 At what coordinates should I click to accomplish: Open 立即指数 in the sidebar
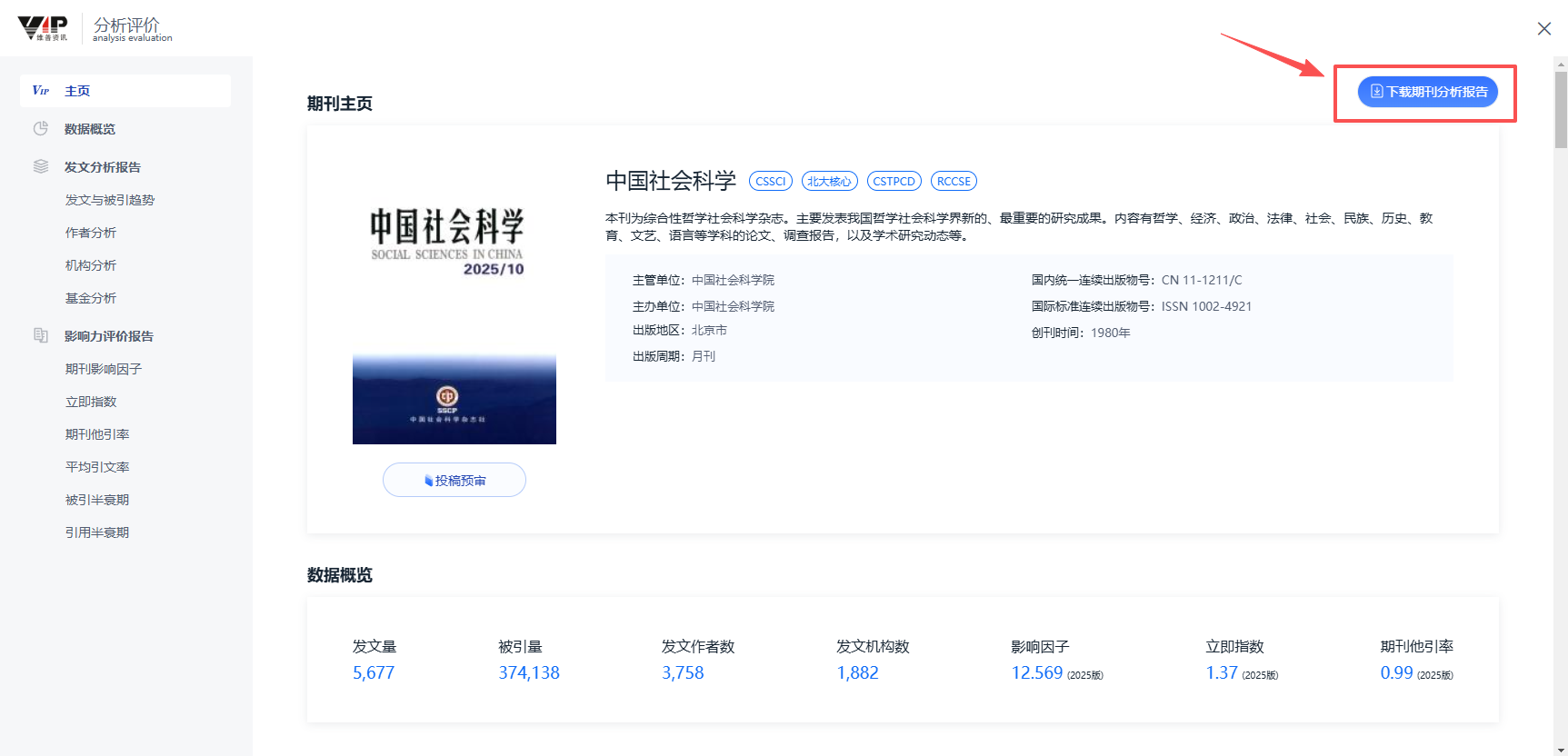tap(91, 402)
